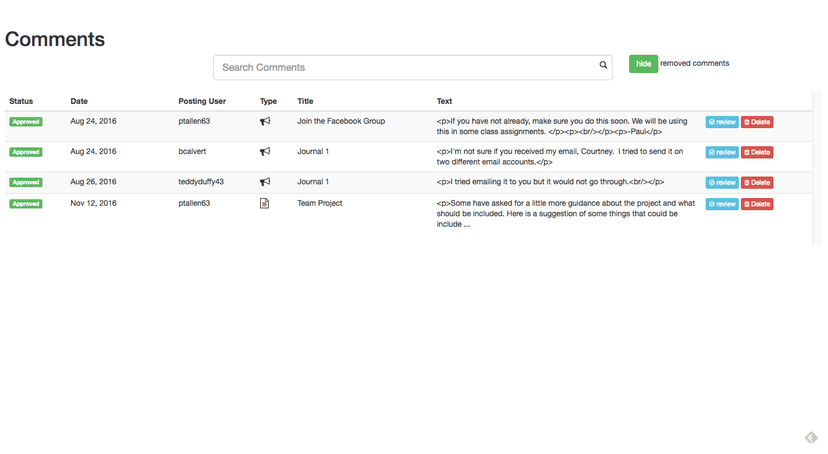Toggle the hide removed comments button
The height and width of the screenshot is (454, 828).
point(643,64)
